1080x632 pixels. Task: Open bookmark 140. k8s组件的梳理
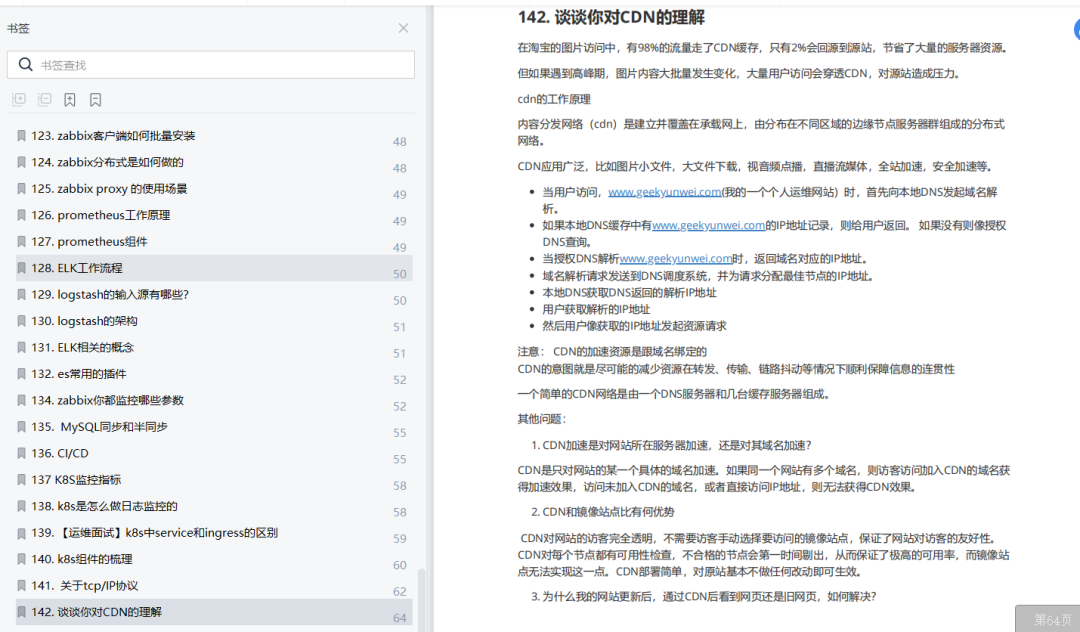[214, 560]
